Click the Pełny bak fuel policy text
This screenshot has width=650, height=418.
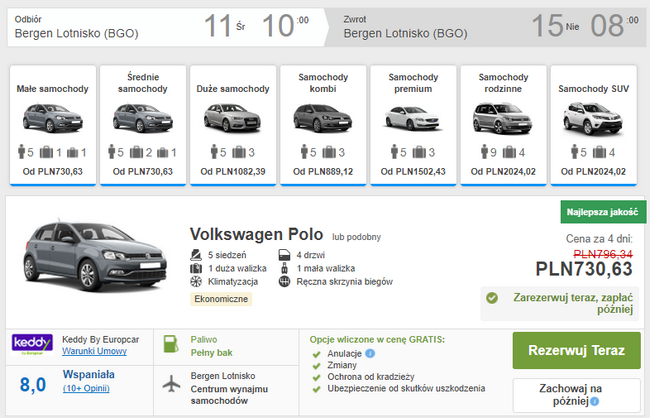coord(211,353)
